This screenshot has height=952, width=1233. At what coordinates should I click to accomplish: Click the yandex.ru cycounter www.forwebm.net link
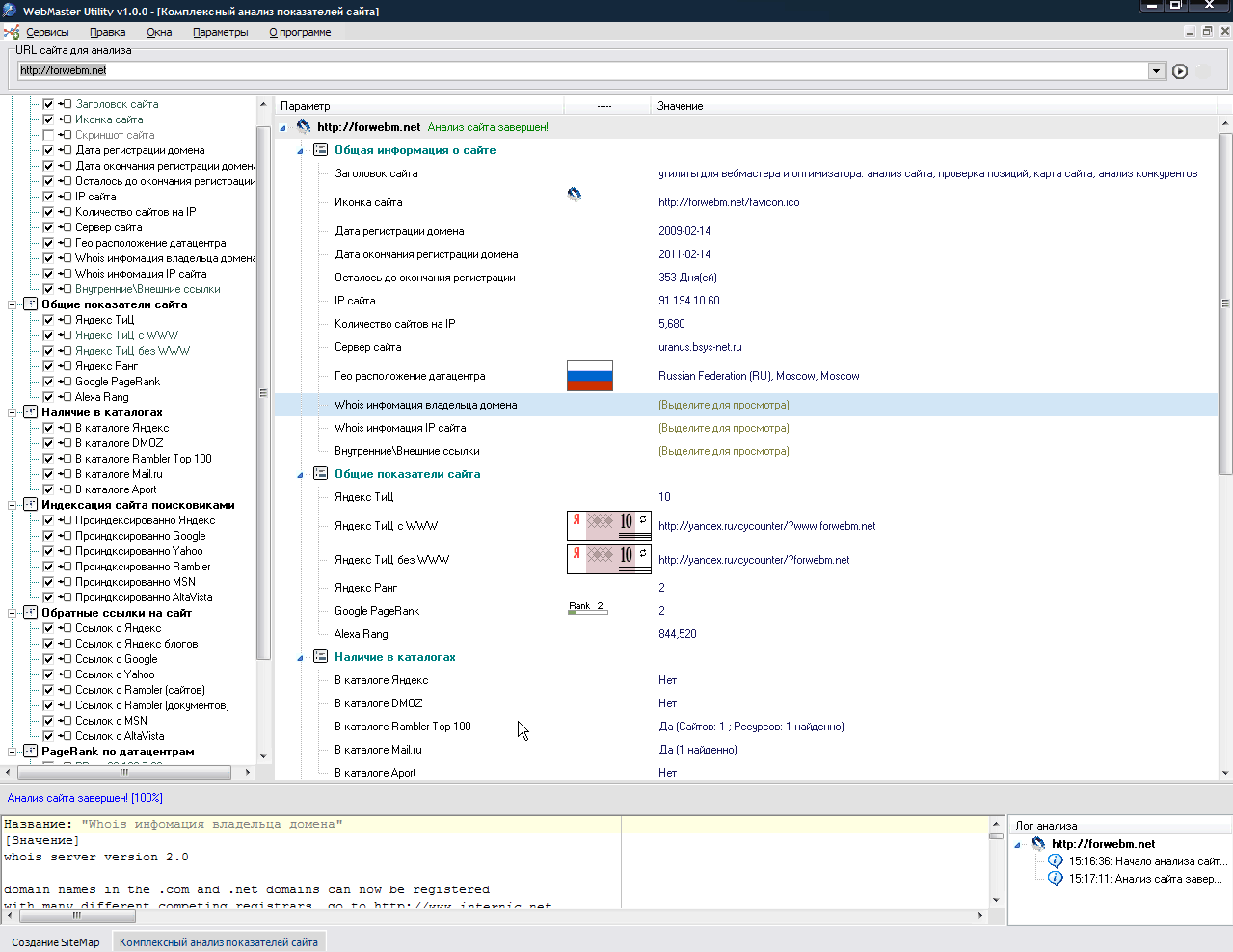click(x=766, y=526)
